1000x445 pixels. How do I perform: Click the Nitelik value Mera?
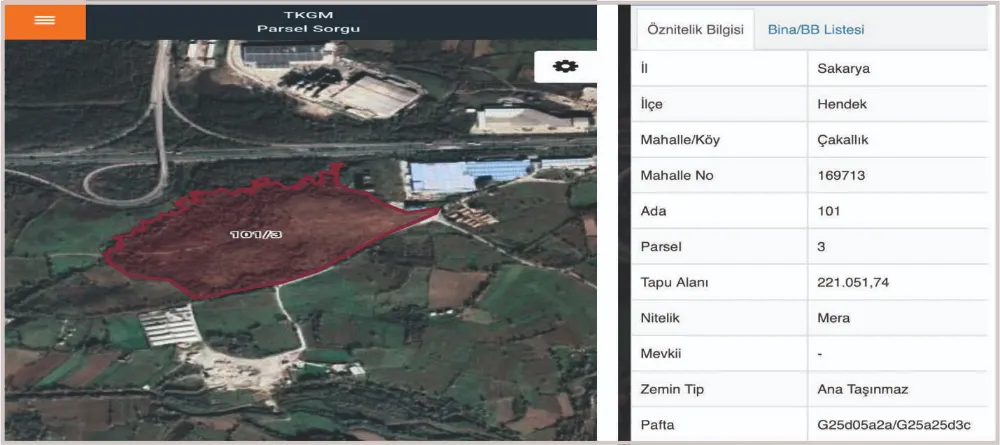(834, 318)
